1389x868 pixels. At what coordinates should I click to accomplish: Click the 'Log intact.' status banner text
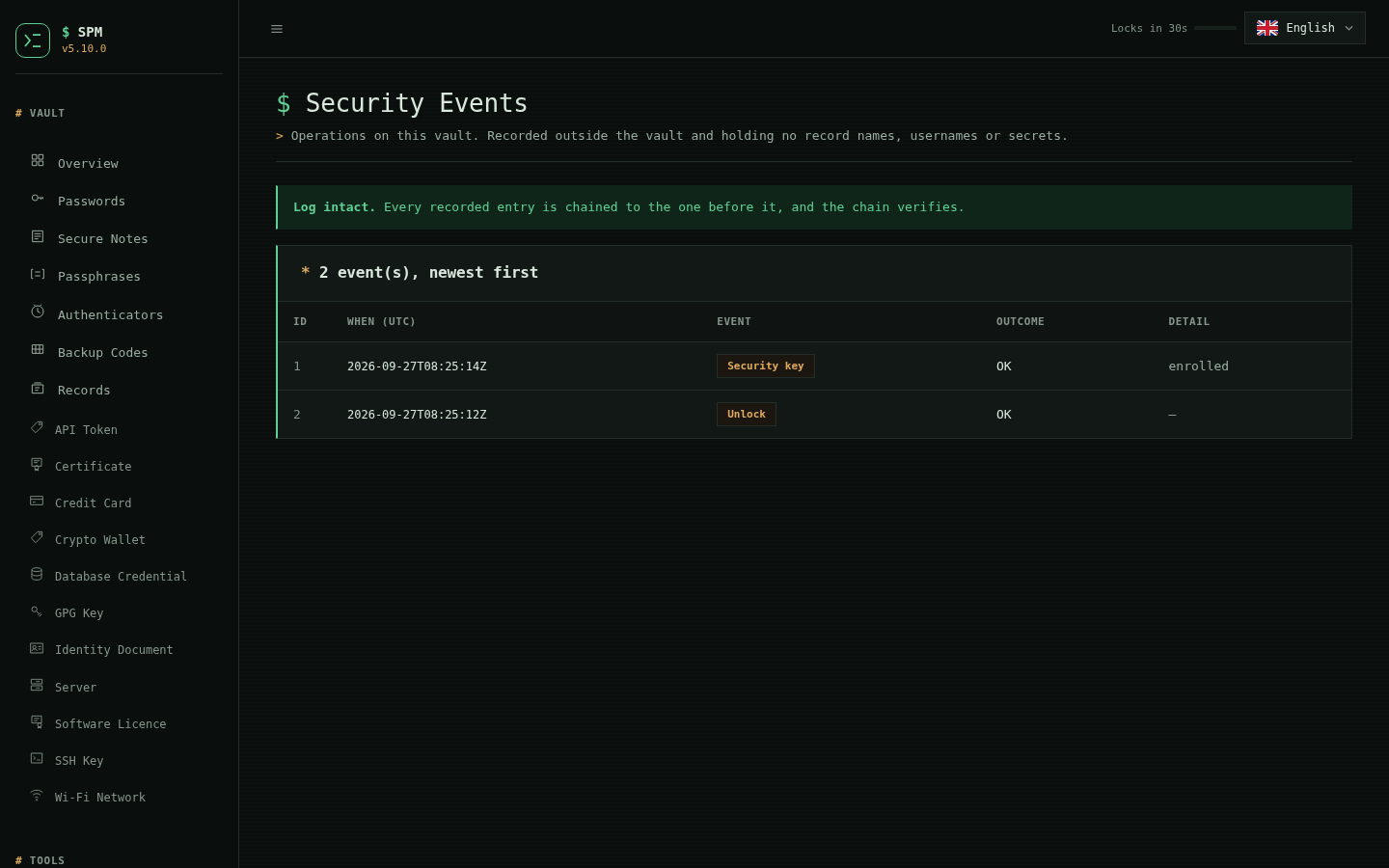pyautogui.click(x=334, y=207)
